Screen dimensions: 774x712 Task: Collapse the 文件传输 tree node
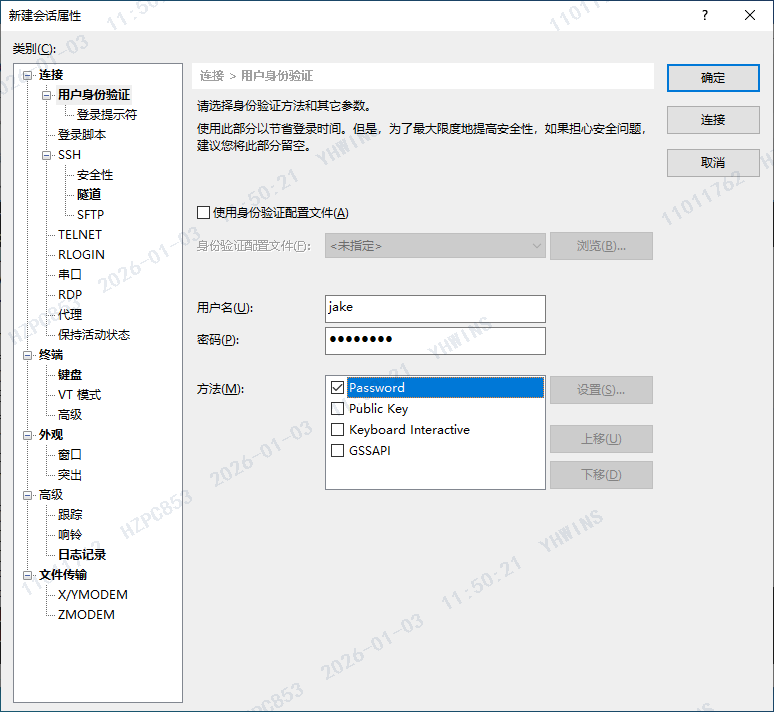pyautogui.click(x=28, y=575)
